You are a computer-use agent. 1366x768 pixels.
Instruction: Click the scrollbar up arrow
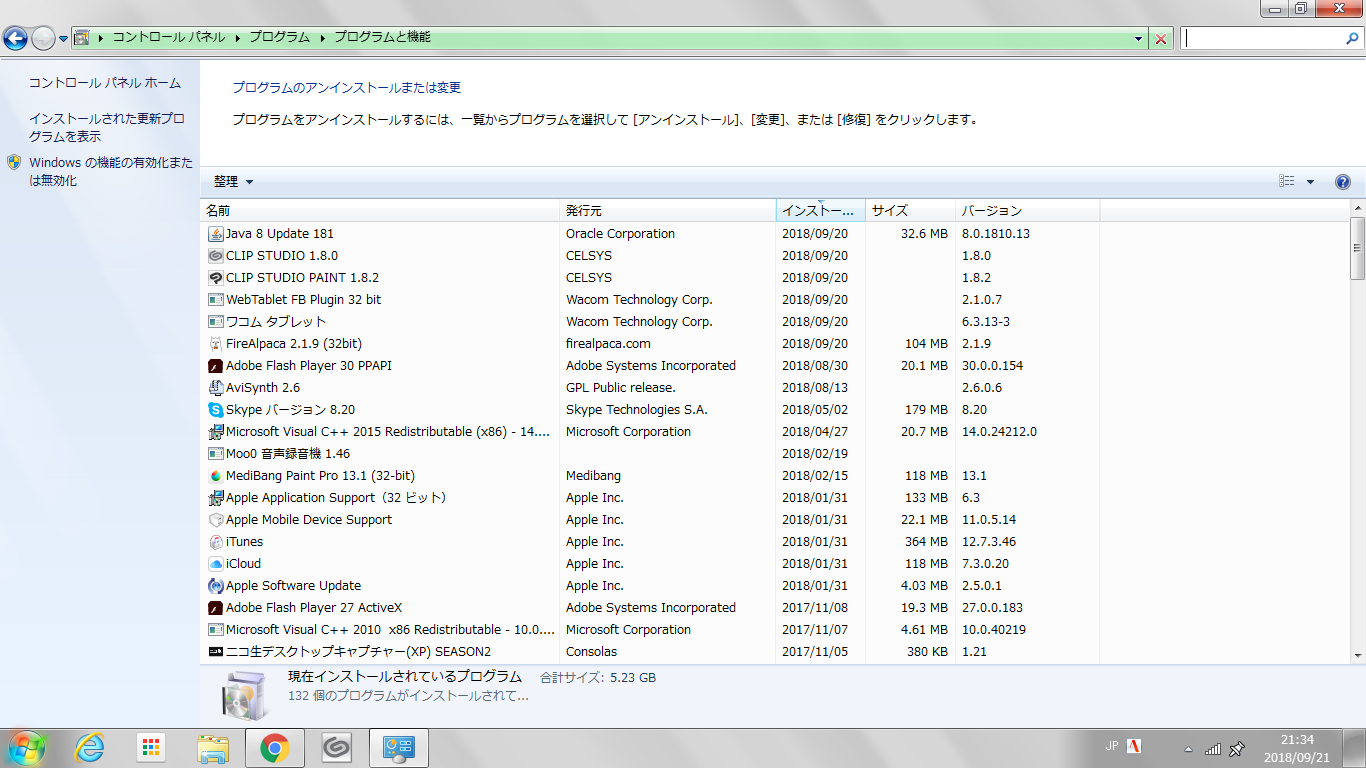point(1357,207)
